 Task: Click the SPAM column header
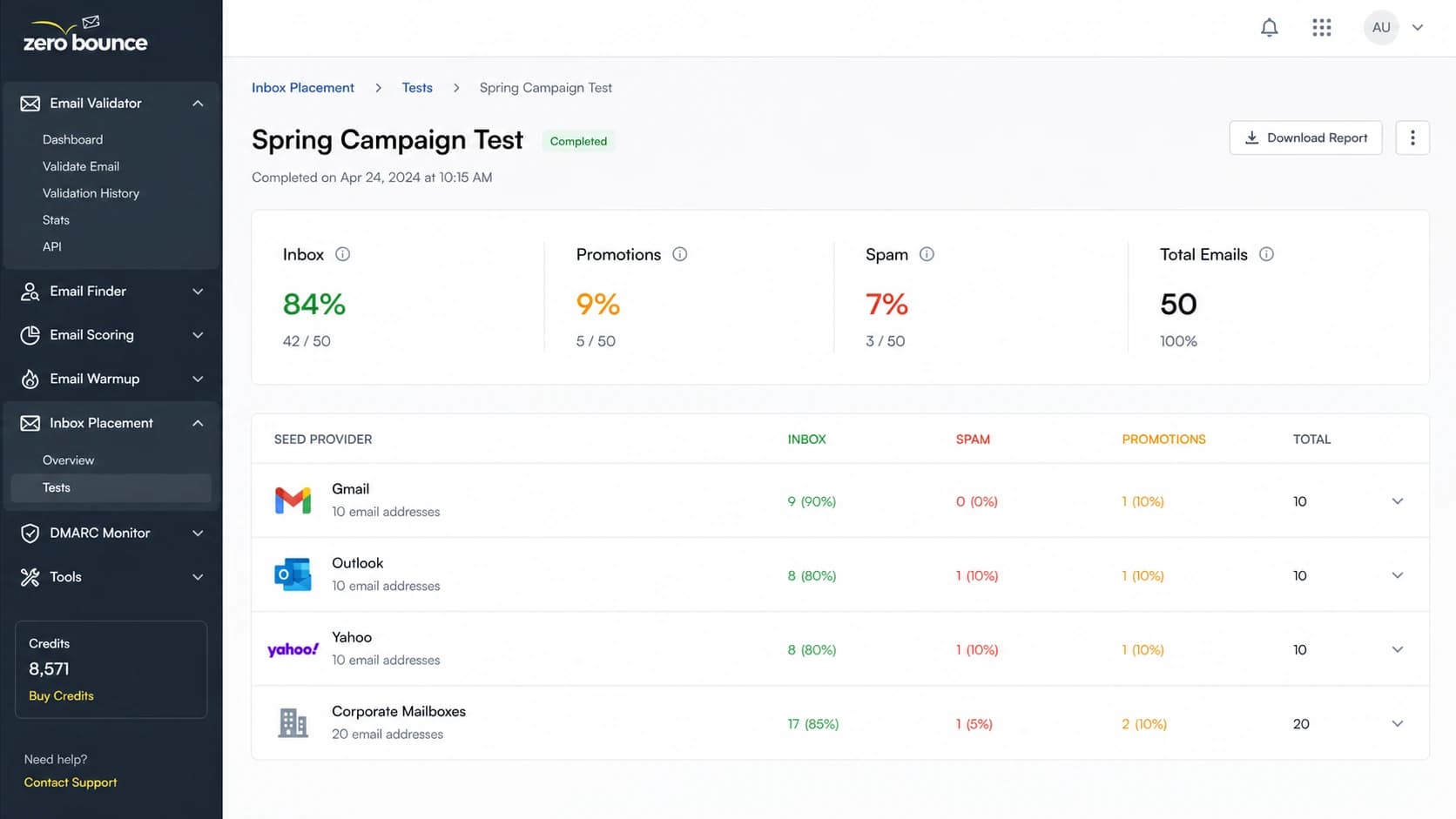point(973,440)
